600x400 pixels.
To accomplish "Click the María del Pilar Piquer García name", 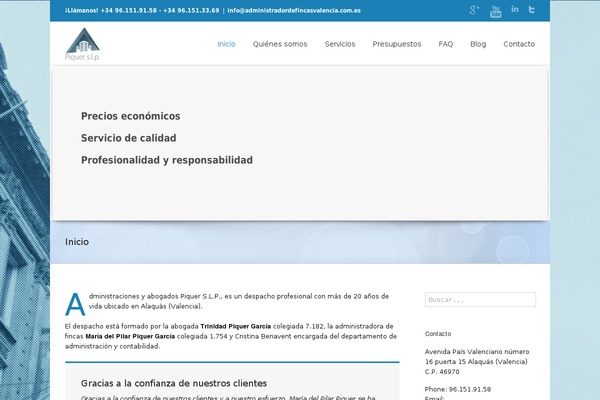I will pyautogui.click(x=130, y=336).
